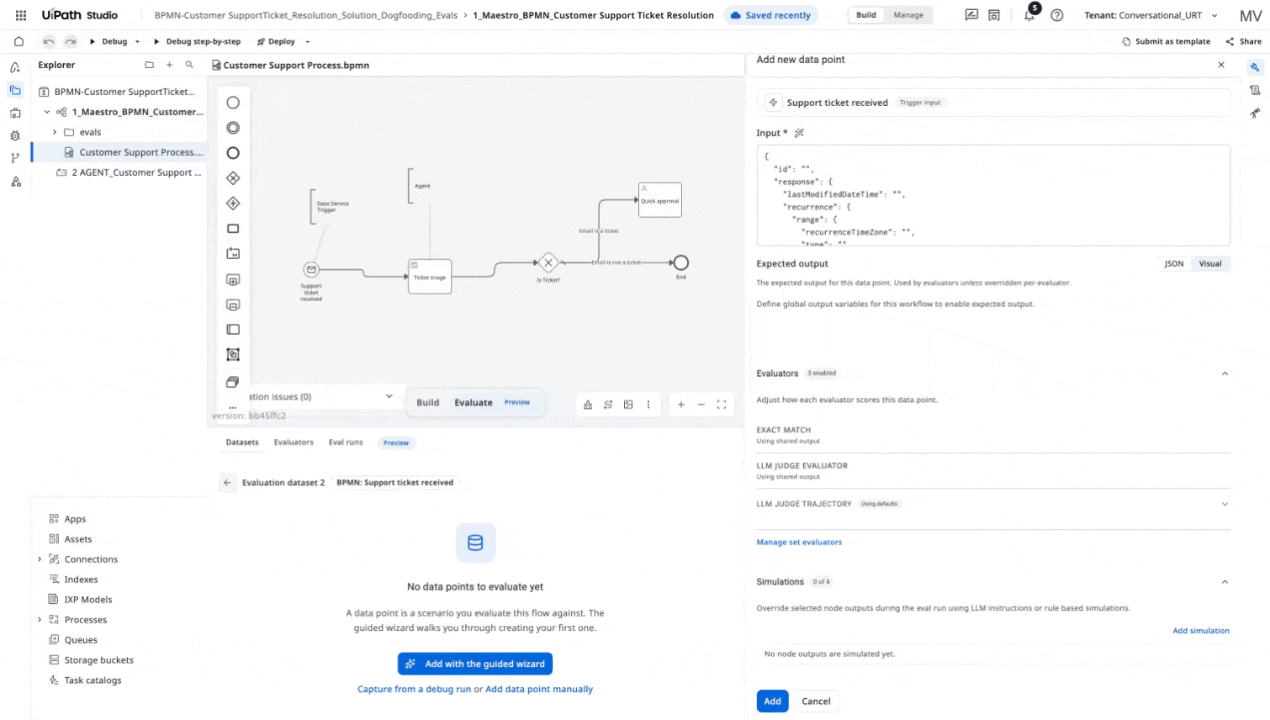Open the Debug dropdown arrow
The image size is (1270, 720).
tap(137, 42)
